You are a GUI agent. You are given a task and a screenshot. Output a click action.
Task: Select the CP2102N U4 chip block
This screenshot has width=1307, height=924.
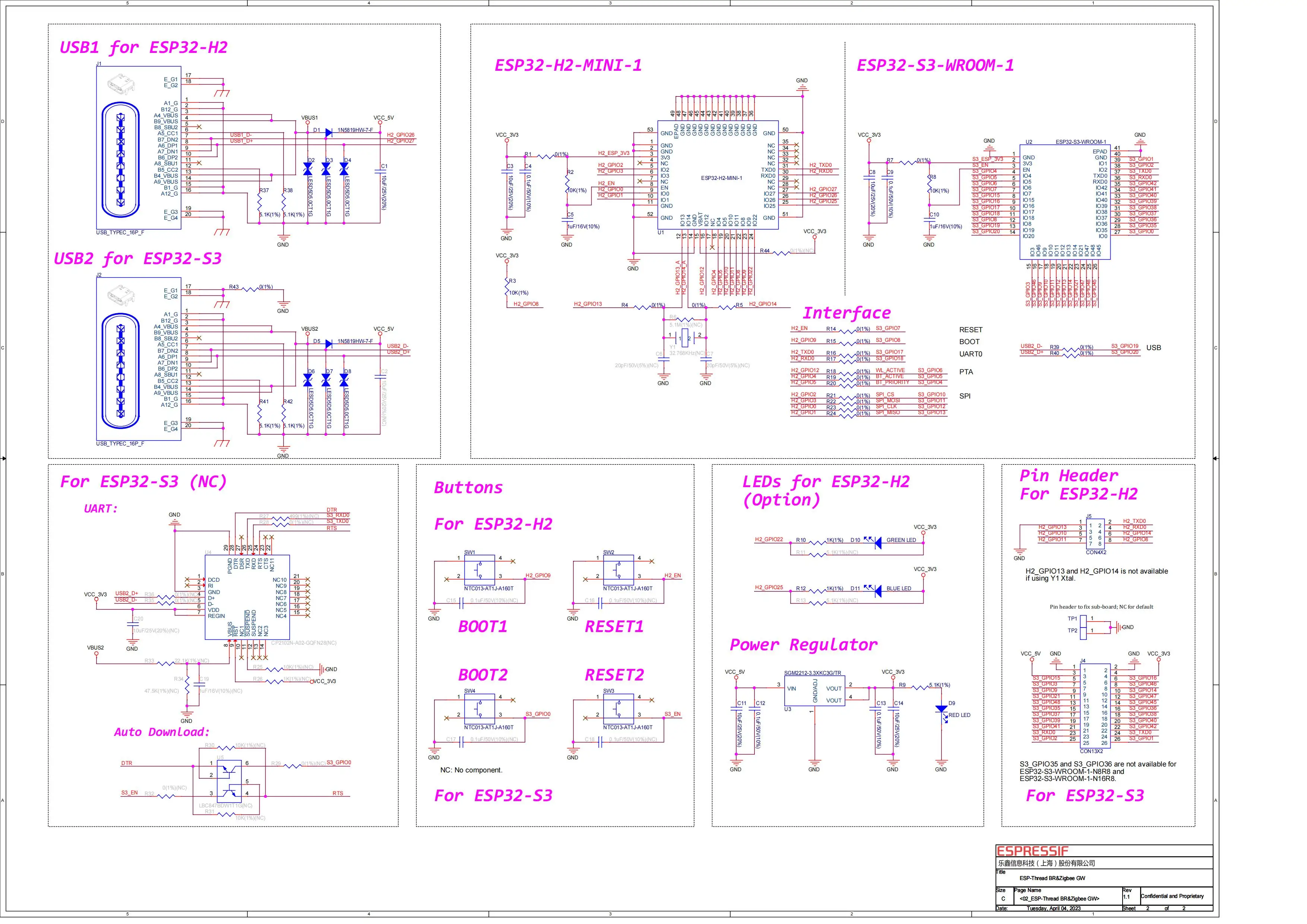tap(247, 597)
